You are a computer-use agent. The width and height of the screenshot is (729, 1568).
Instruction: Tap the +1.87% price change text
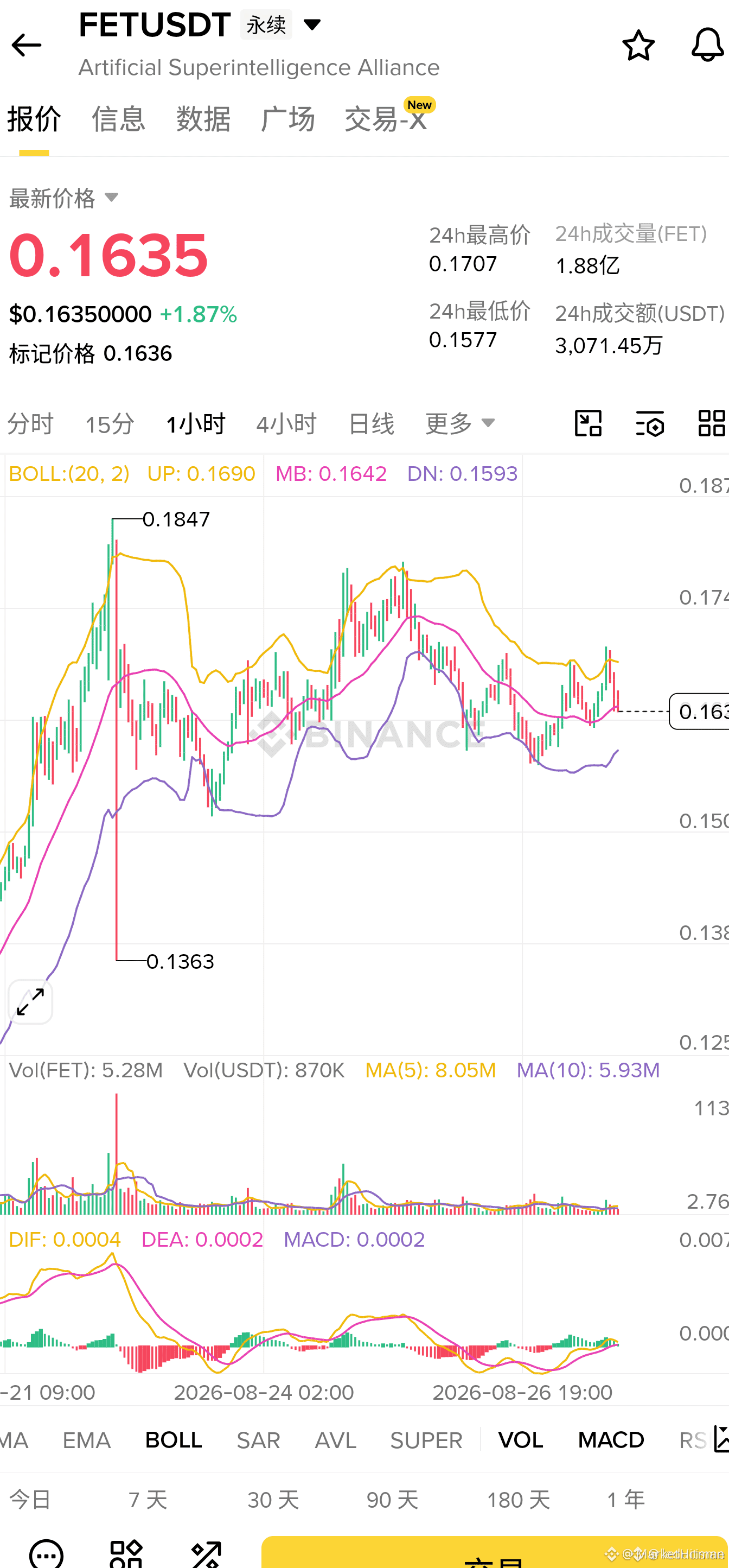point(199,314)
